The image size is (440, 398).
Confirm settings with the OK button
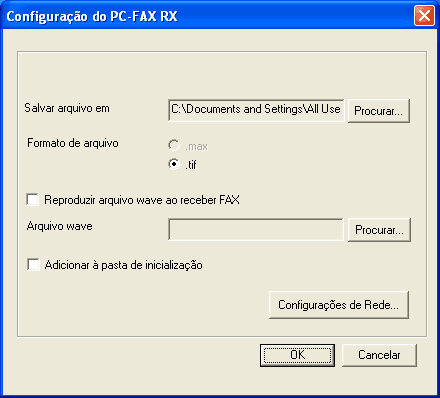coord(297,355)
